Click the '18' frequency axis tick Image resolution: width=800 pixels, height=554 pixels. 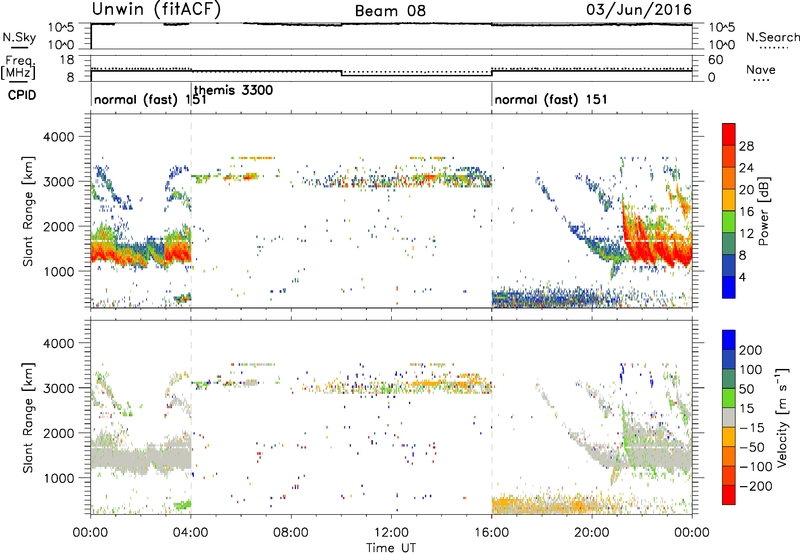point(67,60)
